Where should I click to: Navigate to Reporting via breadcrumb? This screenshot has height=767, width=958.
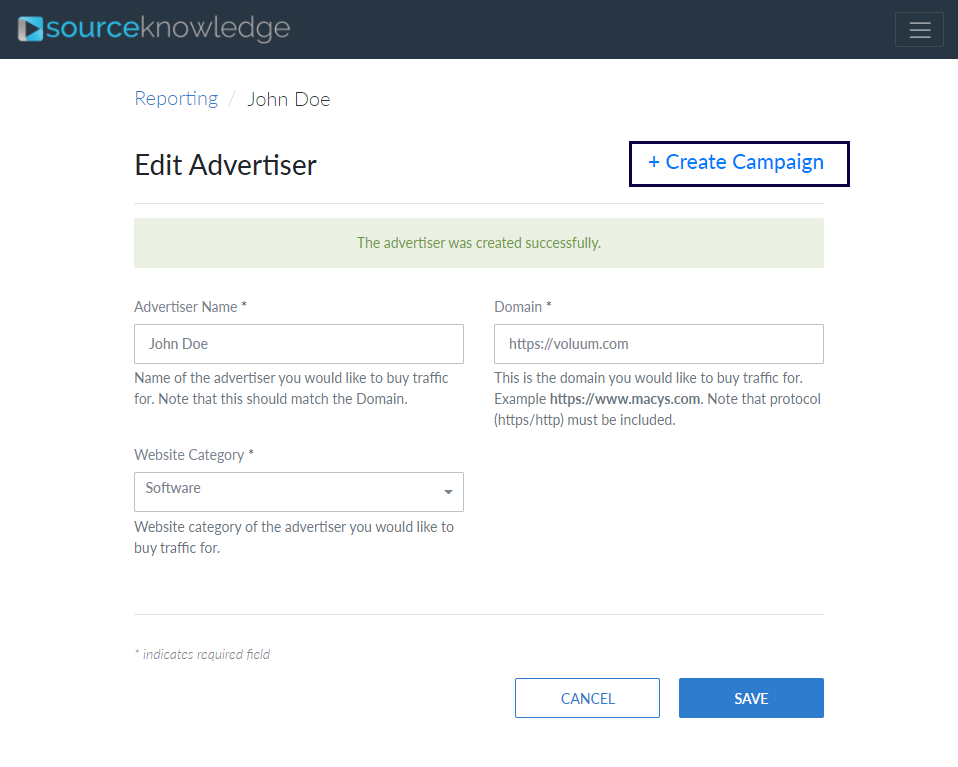pyautogui.click(x=176, y=98)
